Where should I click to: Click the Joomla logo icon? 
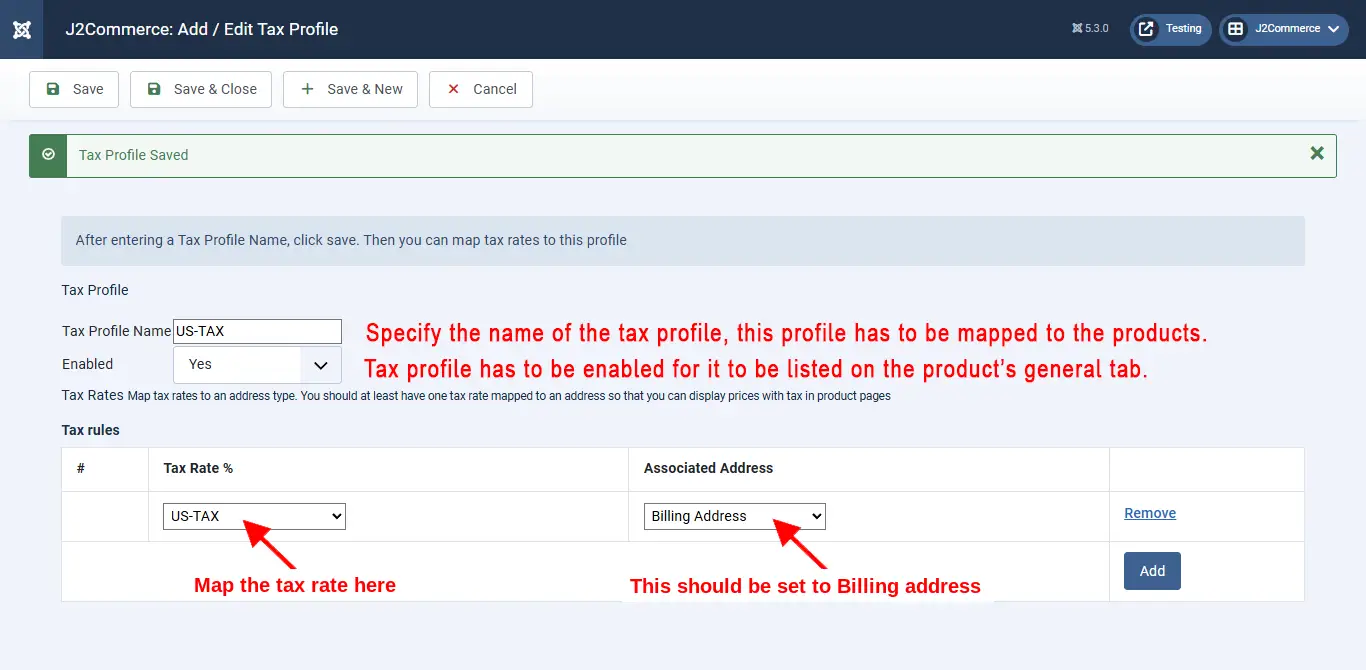[x=21, y=29]
